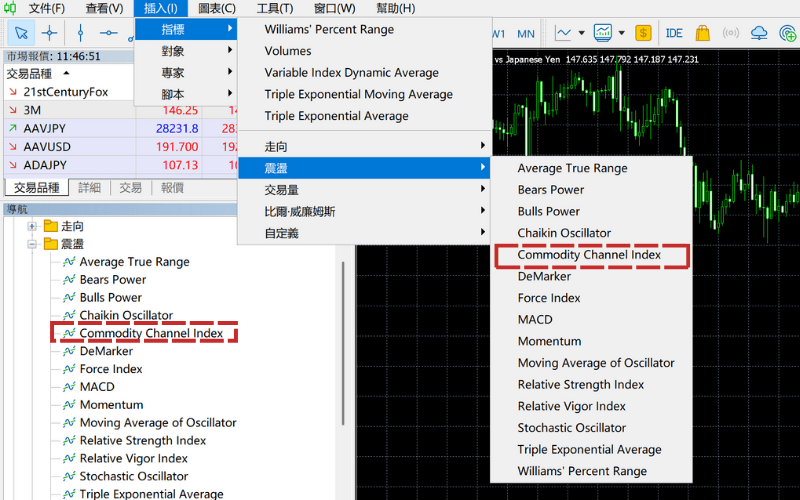Open the IDE MetaEditor button

click(x=674, y=33)
